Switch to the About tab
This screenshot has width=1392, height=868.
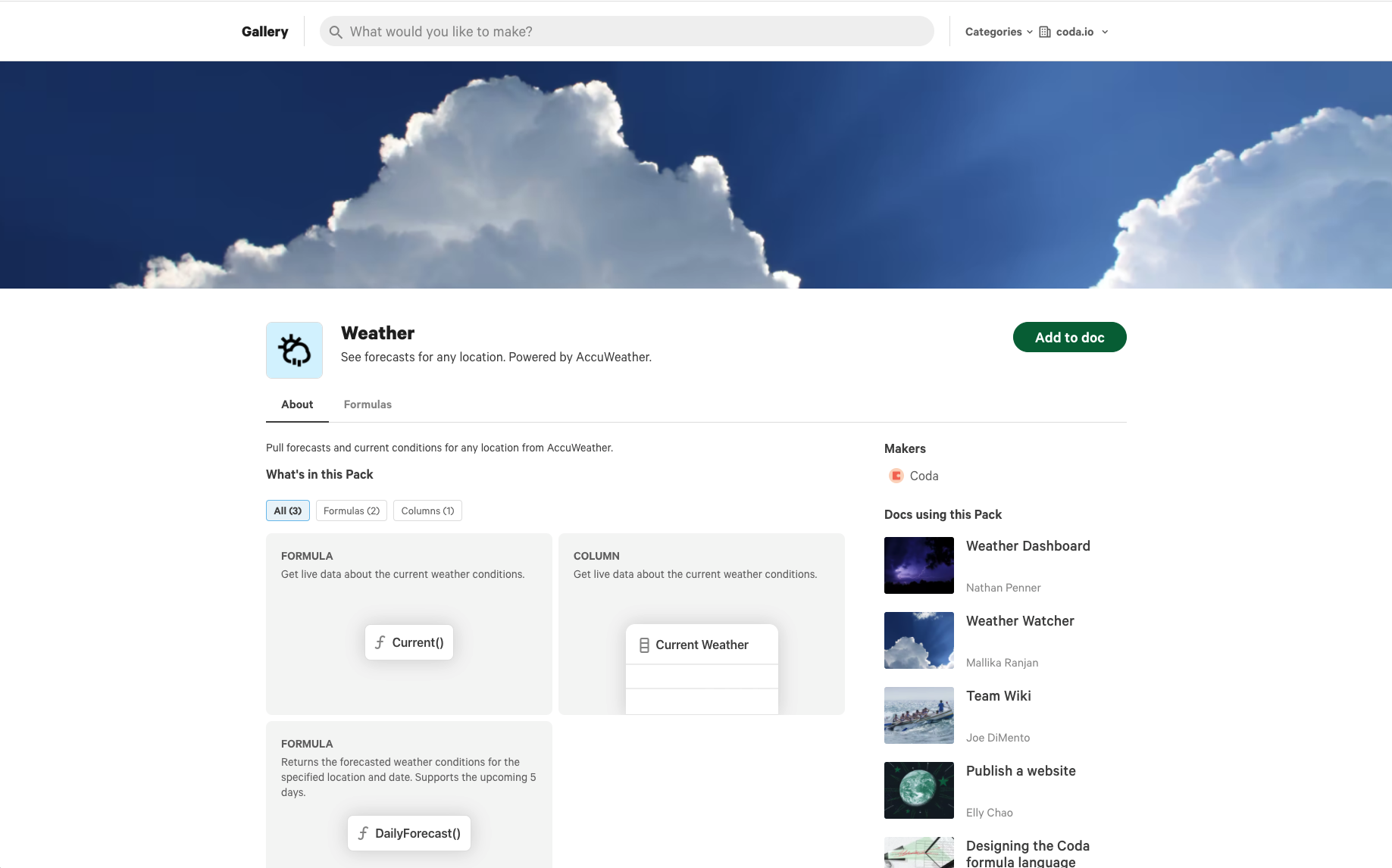click(x=297, y=404)
